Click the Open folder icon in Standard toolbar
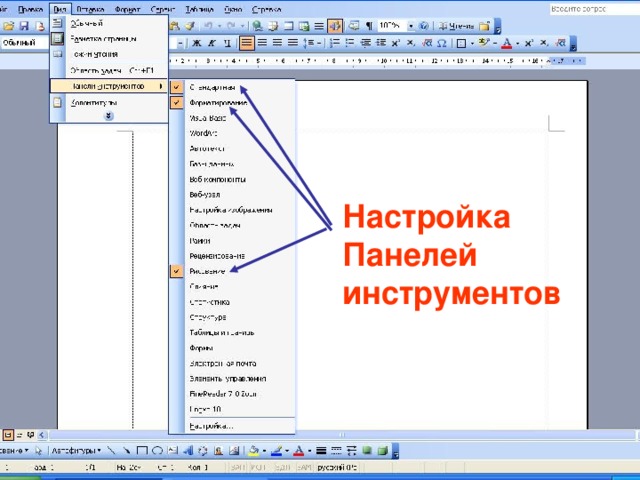This screenshot has width=640, height=480. (9, 26)
